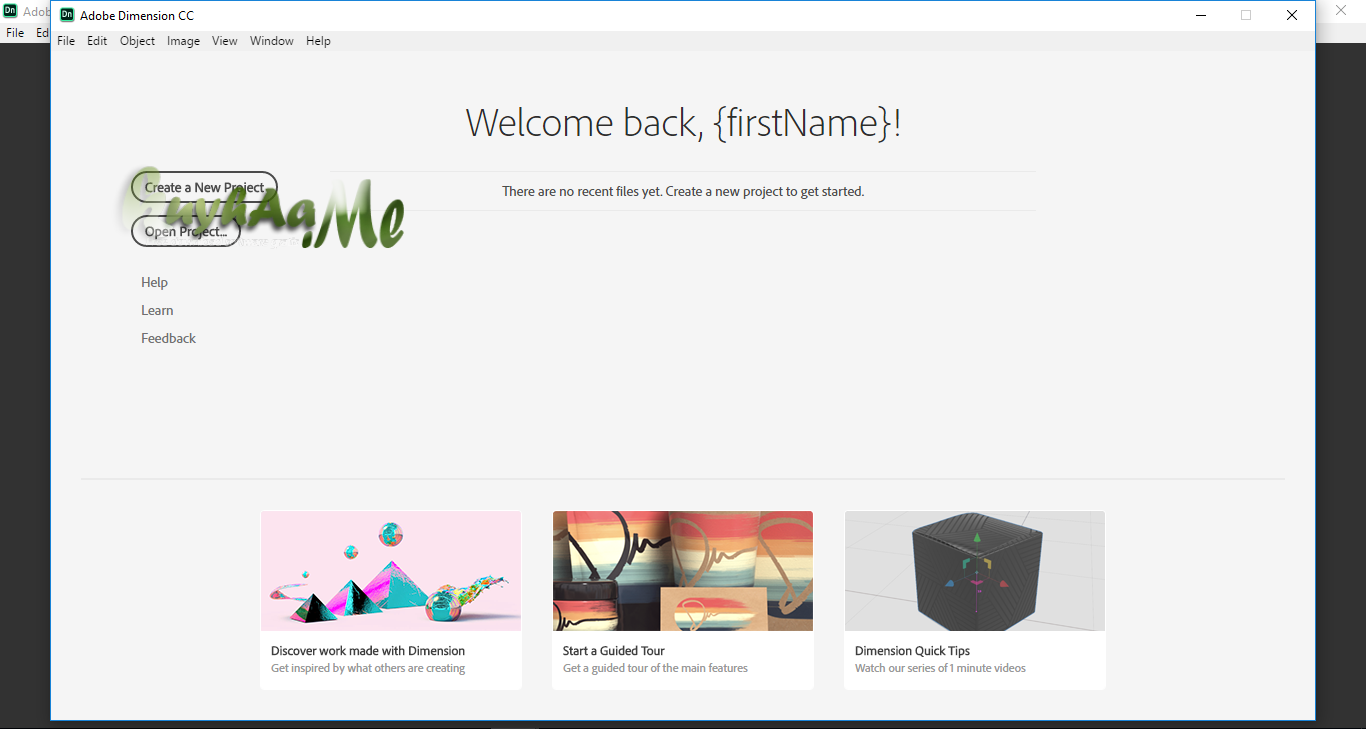Open File menu in the background window
1366x729 pixels.
(x=15, y=33)
